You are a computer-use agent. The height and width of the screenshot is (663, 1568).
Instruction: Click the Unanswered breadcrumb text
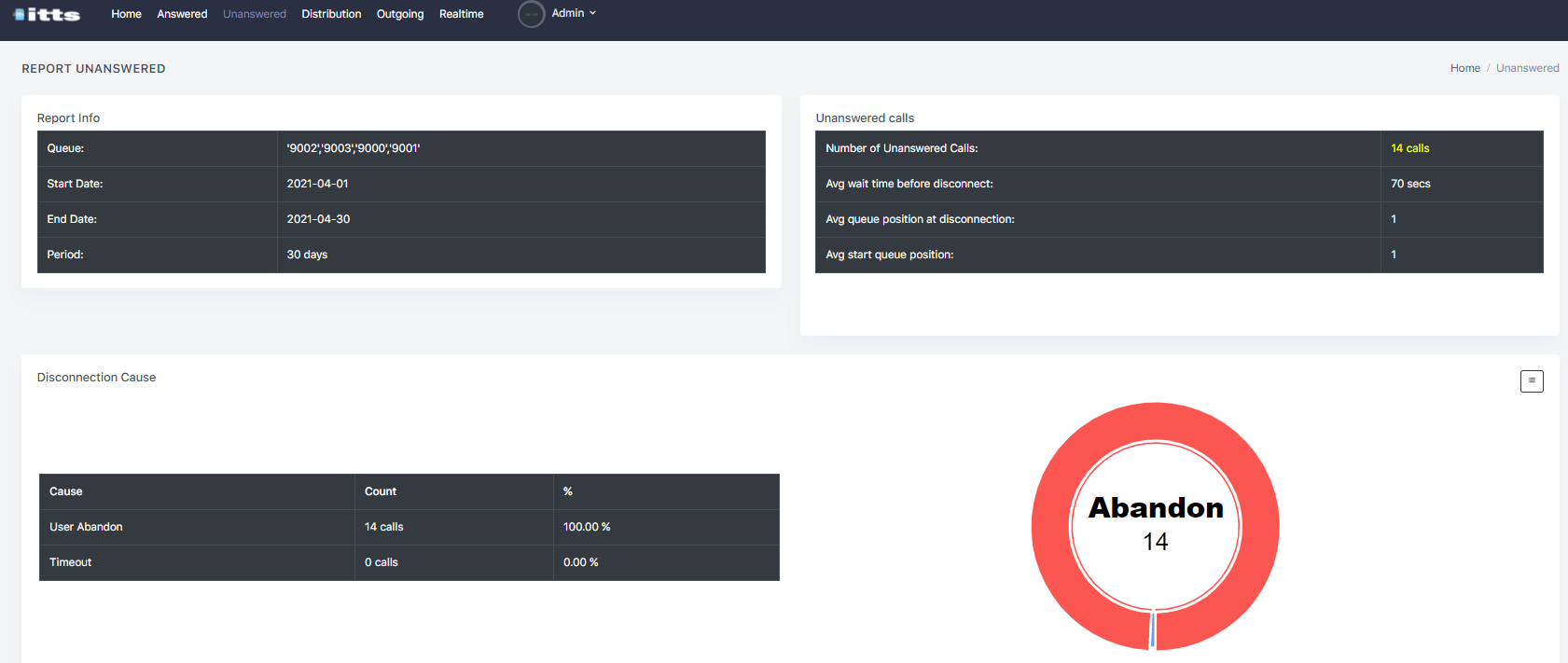pos(1527,68)
